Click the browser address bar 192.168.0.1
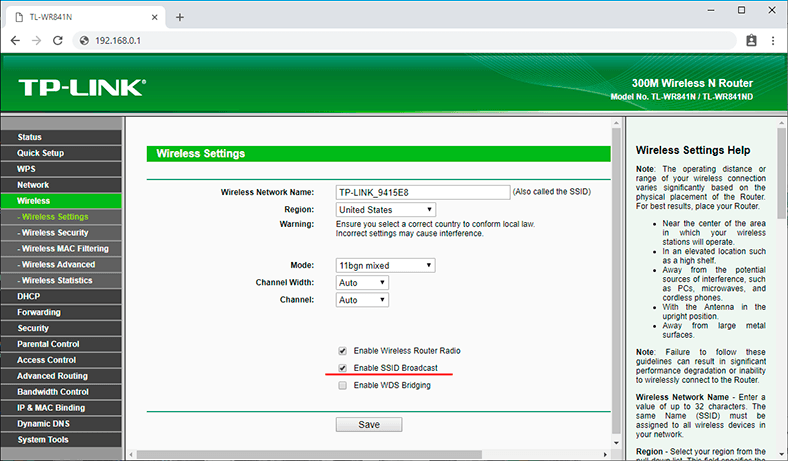The height and width of the screenshot is (461, 788). [405, 41]
